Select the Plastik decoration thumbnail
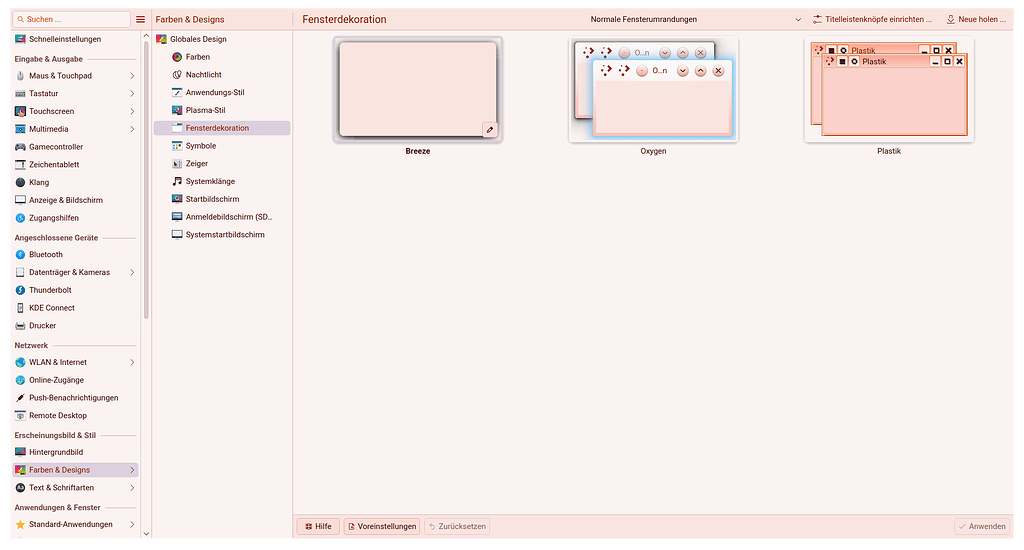Image resolution: width=1024 pixels, height=550 pixels. 889,89
